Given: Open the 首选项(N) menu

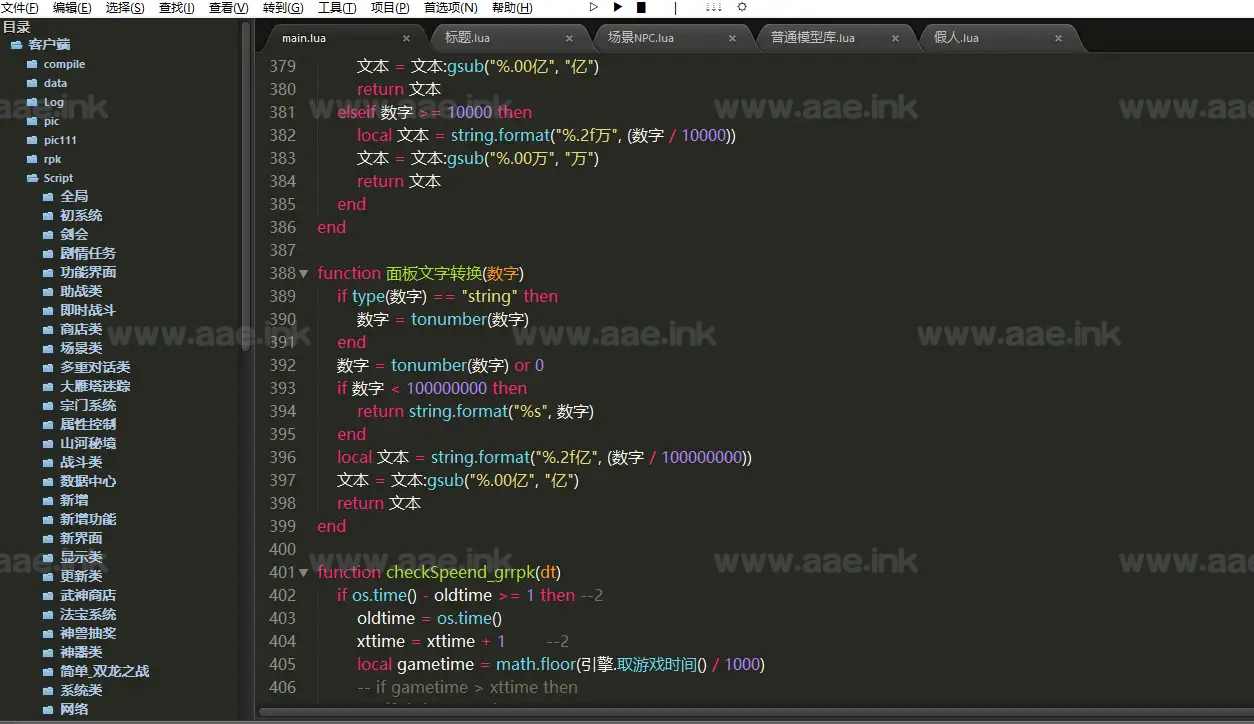Looking at the screenshot, I should 451,8.
